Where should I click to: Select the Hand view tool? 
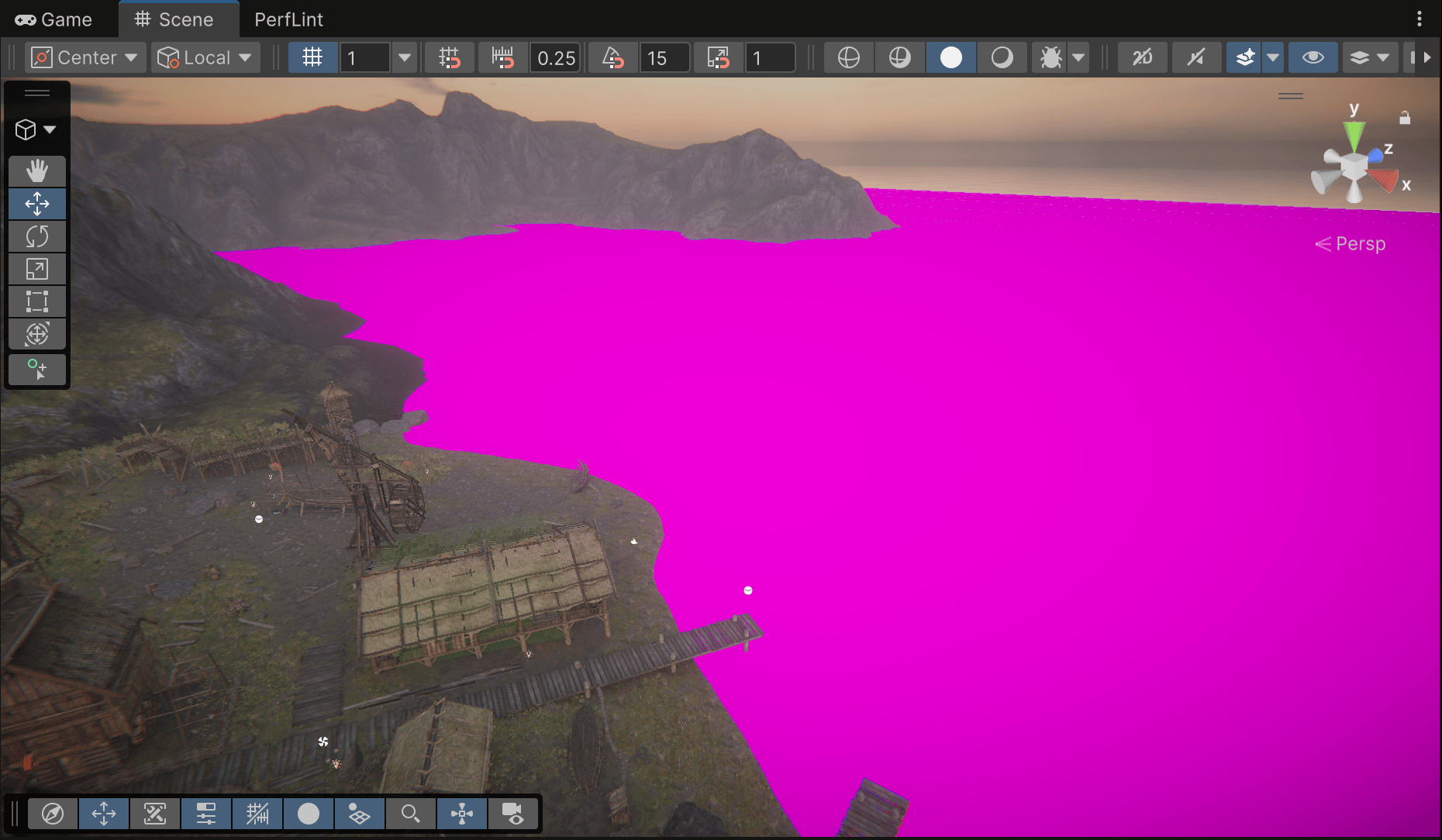[x=37, y=171]
